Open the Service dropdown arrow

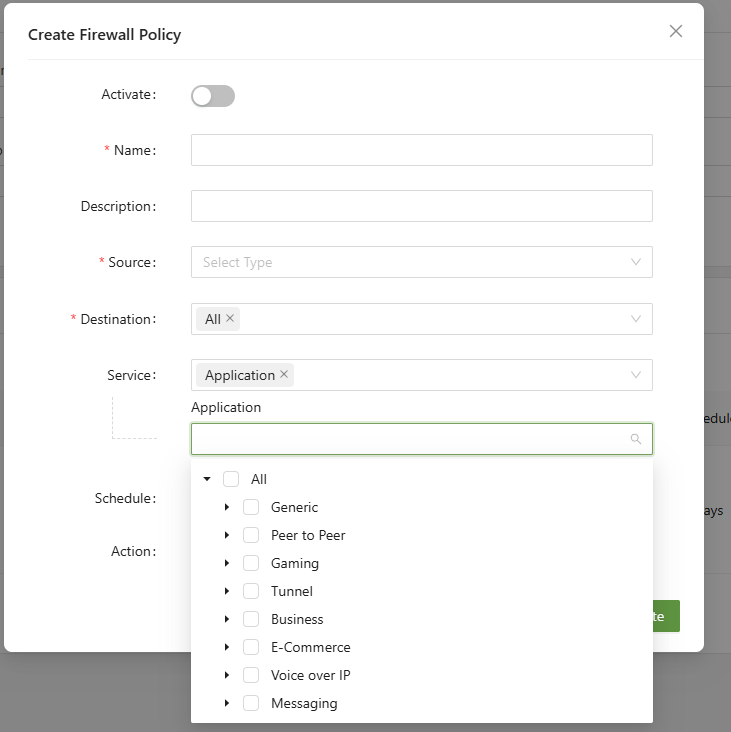pyautogui.click(x=636, y=375)
